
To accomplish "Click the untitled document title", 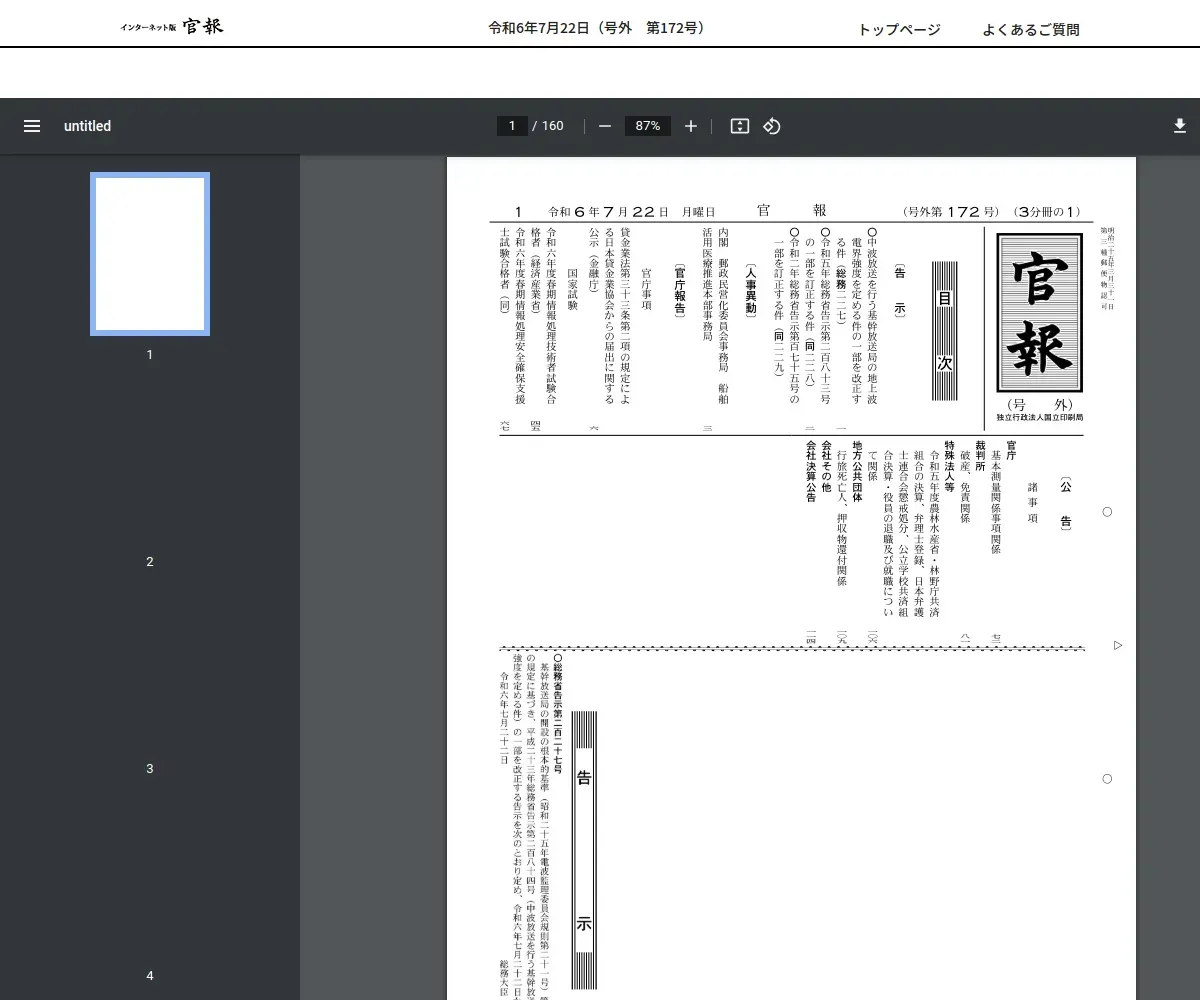I will pos(88,126).
